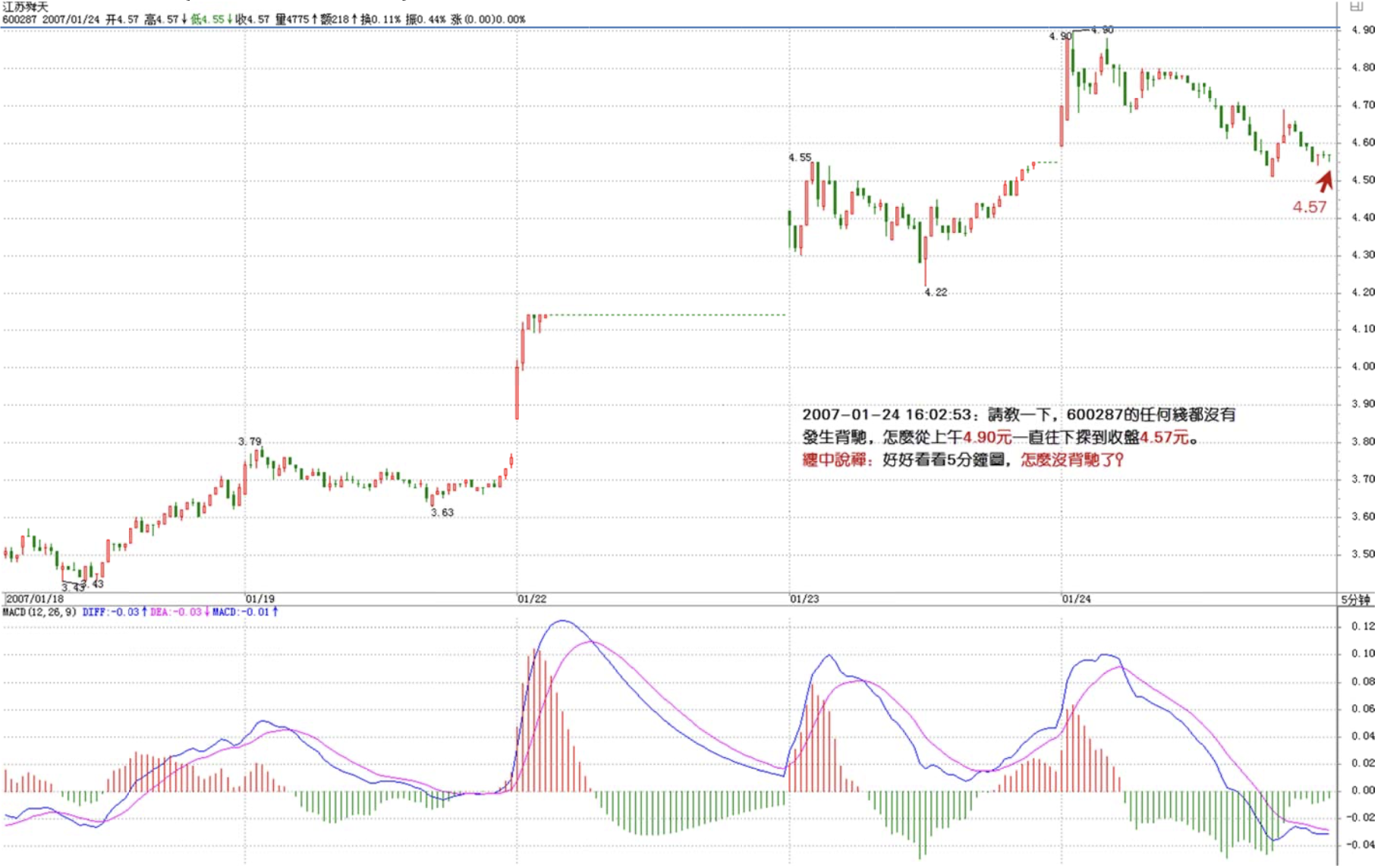Click the up arrow after 量4775
Viewport: 1381px width, 868px height.
point(314,19)
